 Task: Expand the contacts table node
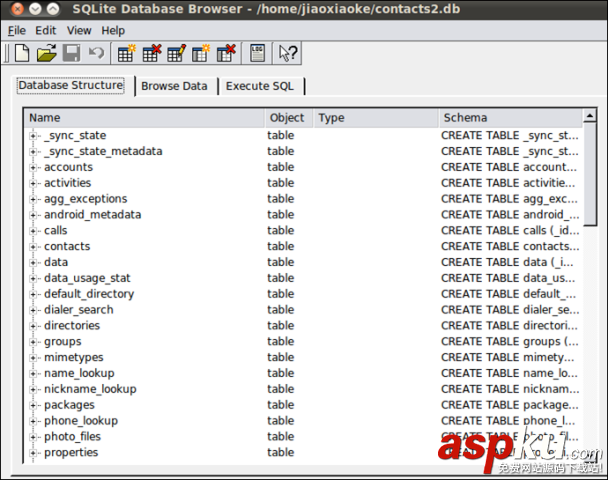[33, 247]
